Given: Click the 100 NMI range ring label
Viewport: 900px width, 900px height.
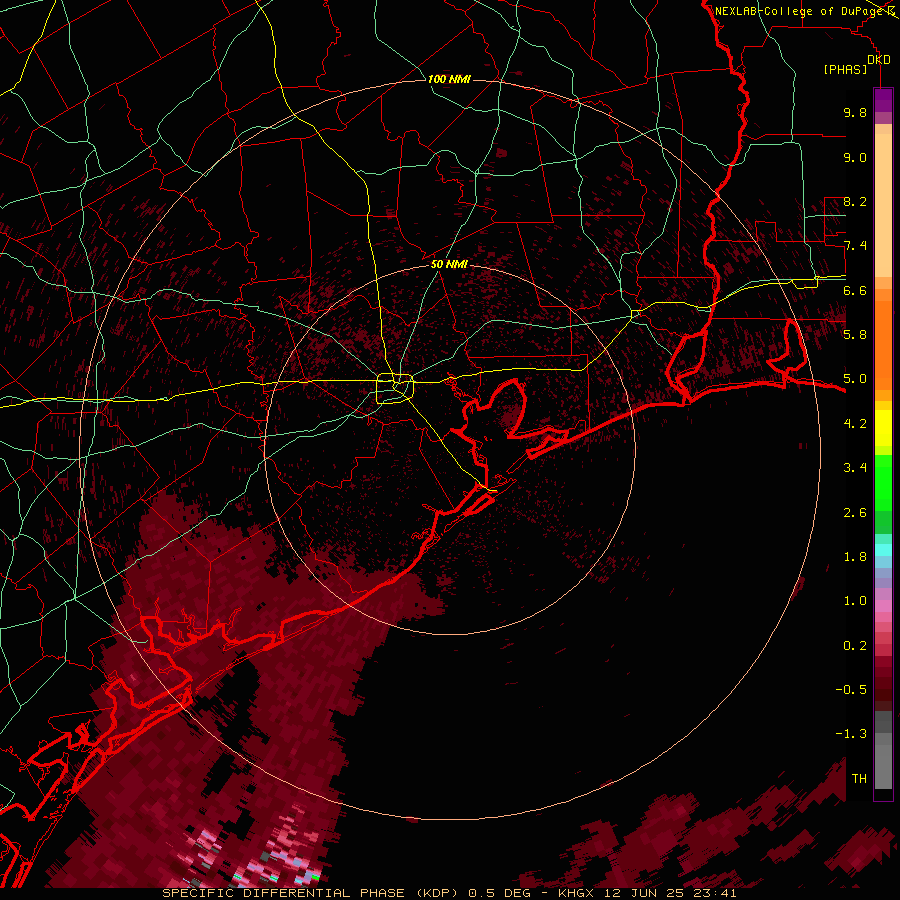Looking at the screenshot, I should click(x=449, y=79).
